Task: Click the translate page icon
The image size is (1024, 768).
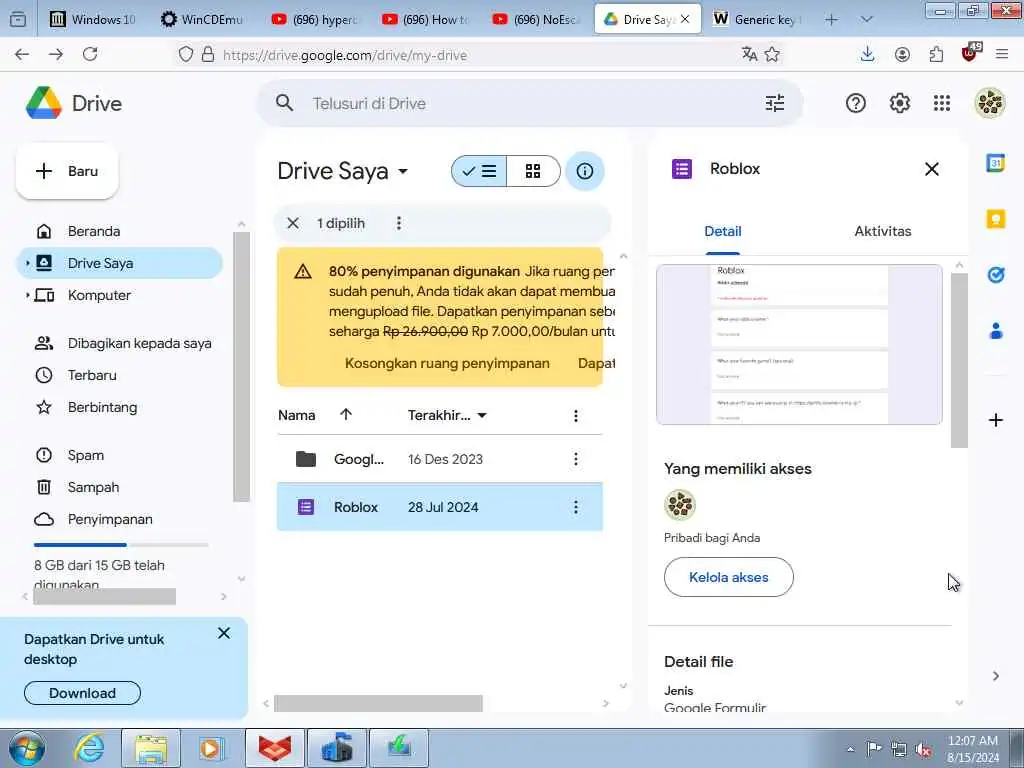Action: [x=749, y=55]
